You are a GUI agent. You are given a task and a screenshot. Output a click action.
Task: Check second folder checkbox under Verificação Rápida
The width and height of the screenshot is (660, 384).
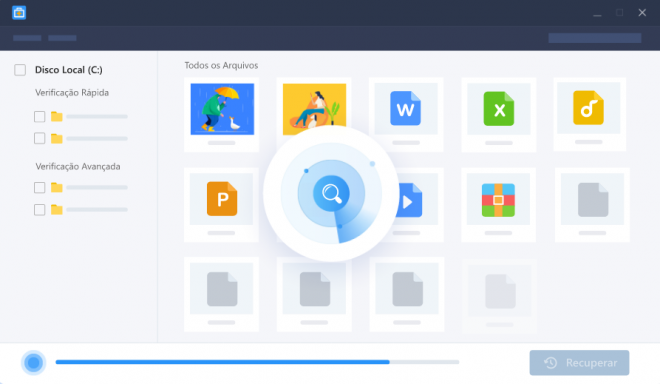[x=40, y=139]
